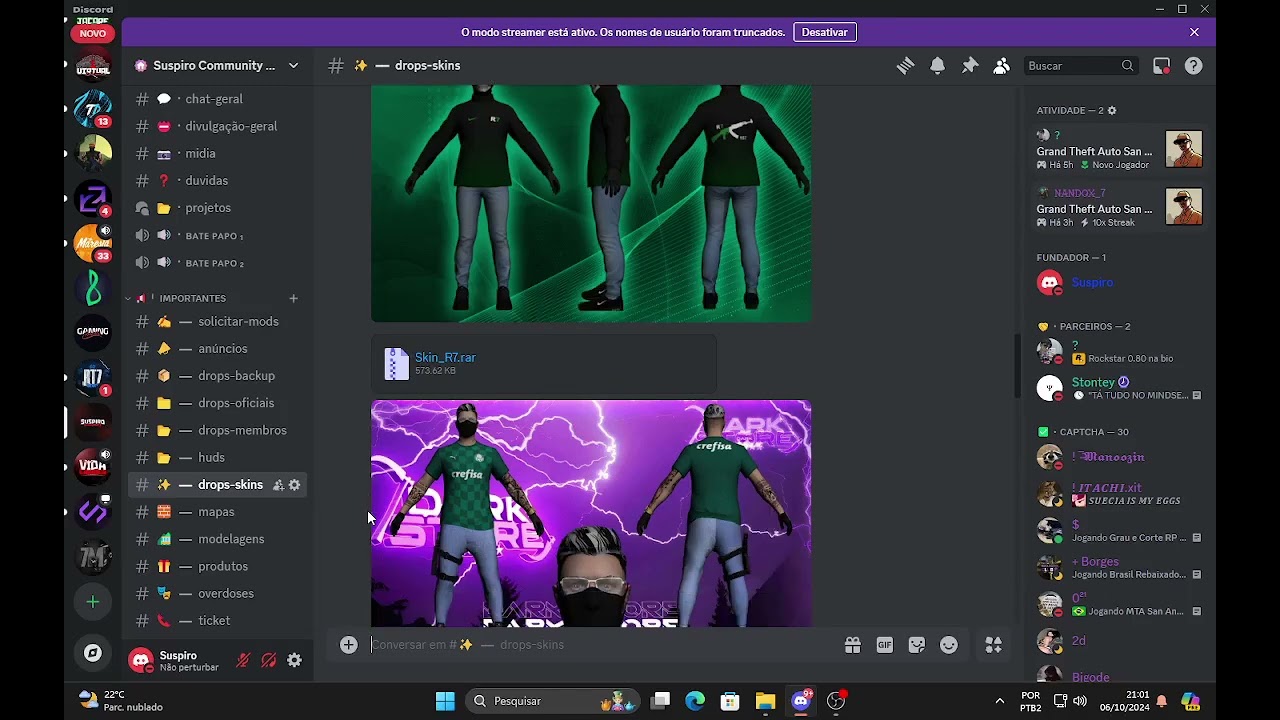Click Desativar streamer mode button

(x=825, y=32)
